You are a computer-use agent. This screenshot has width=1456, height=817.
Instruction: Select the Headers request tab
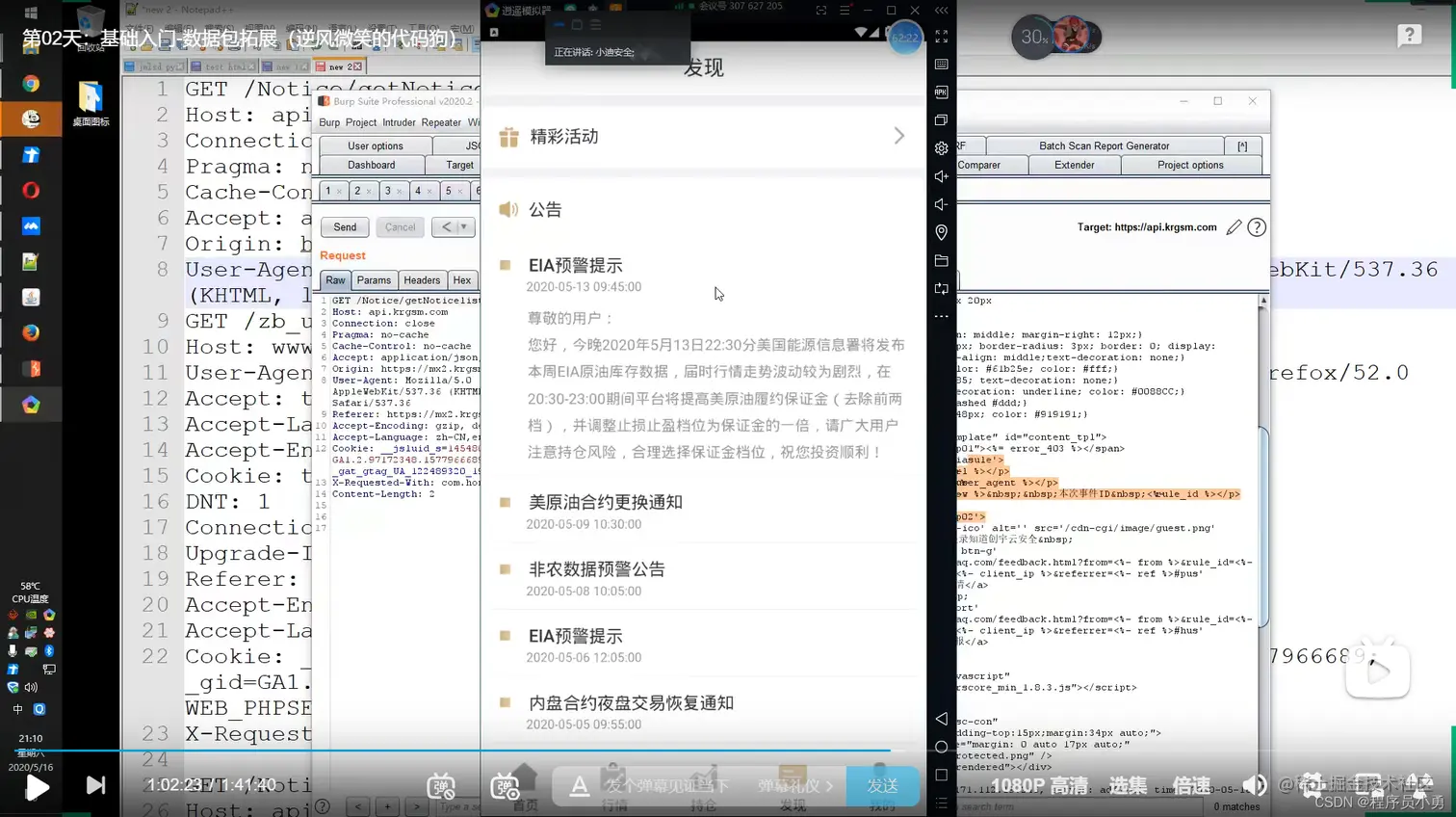point(422,280)
